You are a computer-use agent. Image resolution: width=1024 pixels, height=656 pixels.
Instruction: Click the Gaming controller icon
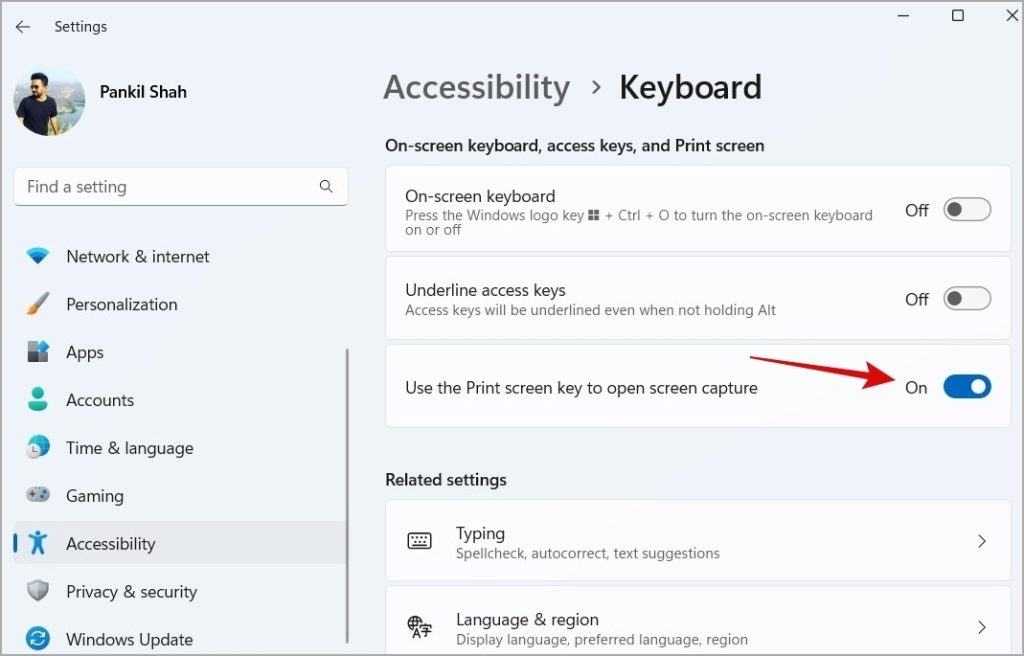tap(38, 495)
